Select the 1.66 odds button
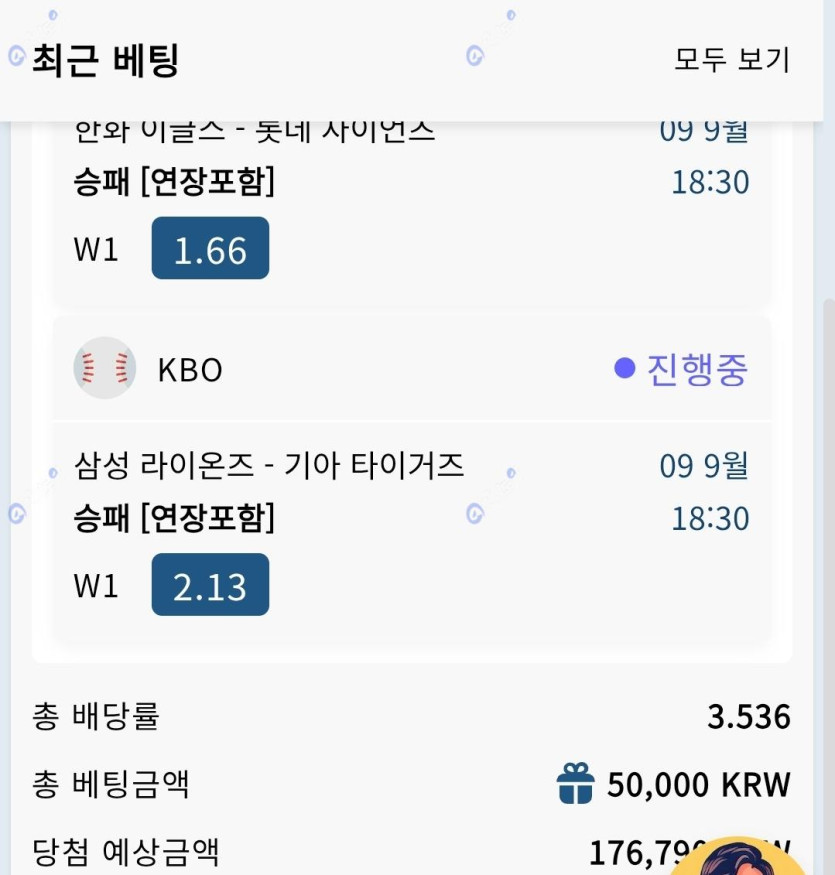Image resolution: width=835 pixels, height=875 pixels. point(210,249)
